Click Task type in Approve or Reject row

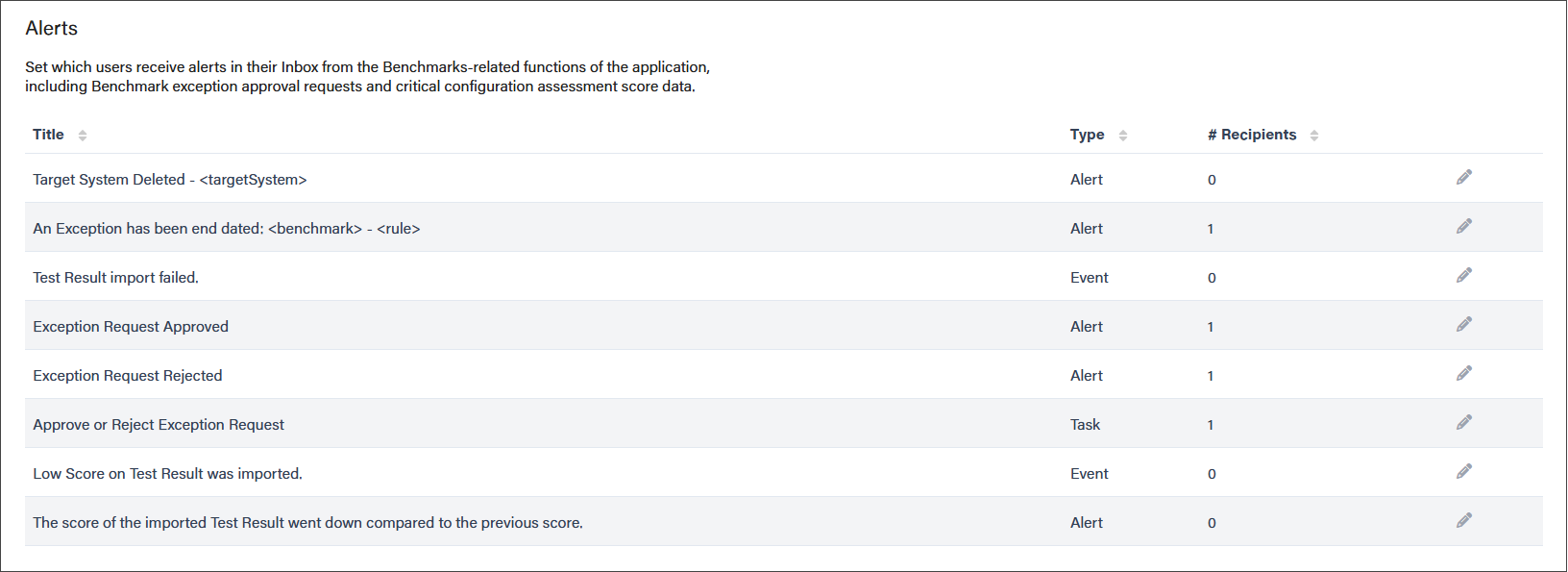(x=1085, y=425)
